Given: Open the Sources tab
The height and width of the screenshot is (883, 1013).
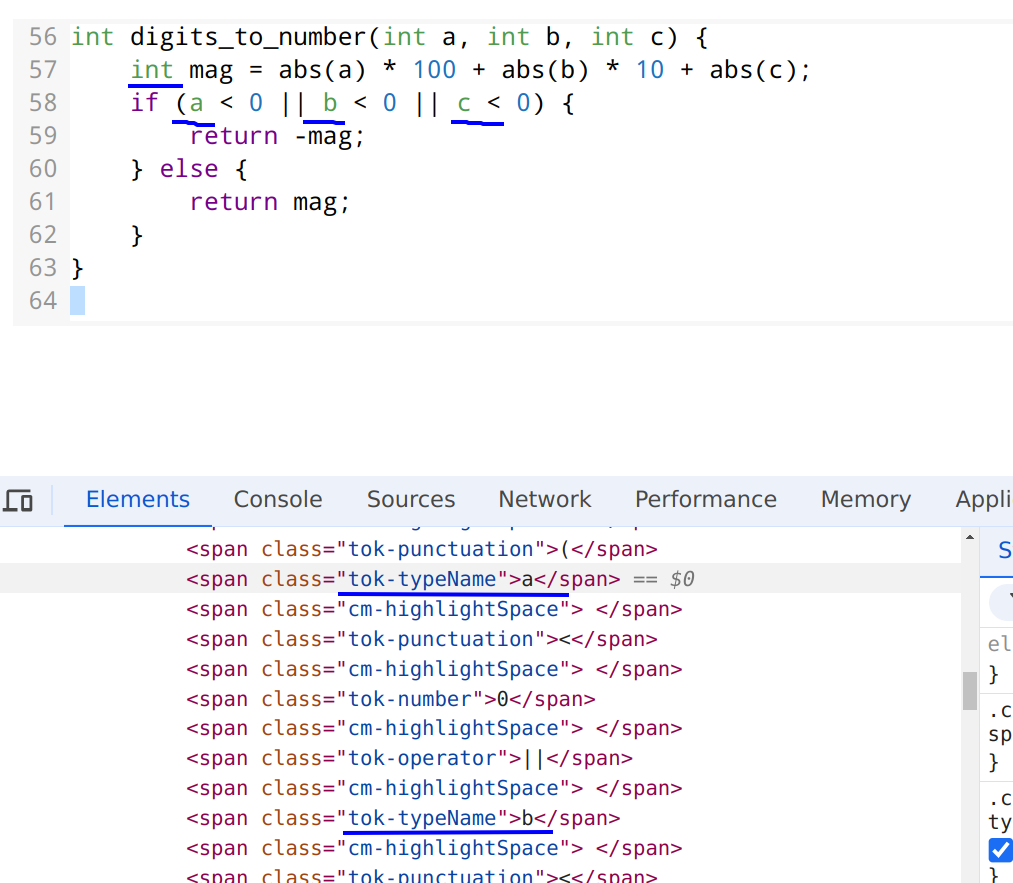Looking at the screenshot, I should tap(410, 500).
